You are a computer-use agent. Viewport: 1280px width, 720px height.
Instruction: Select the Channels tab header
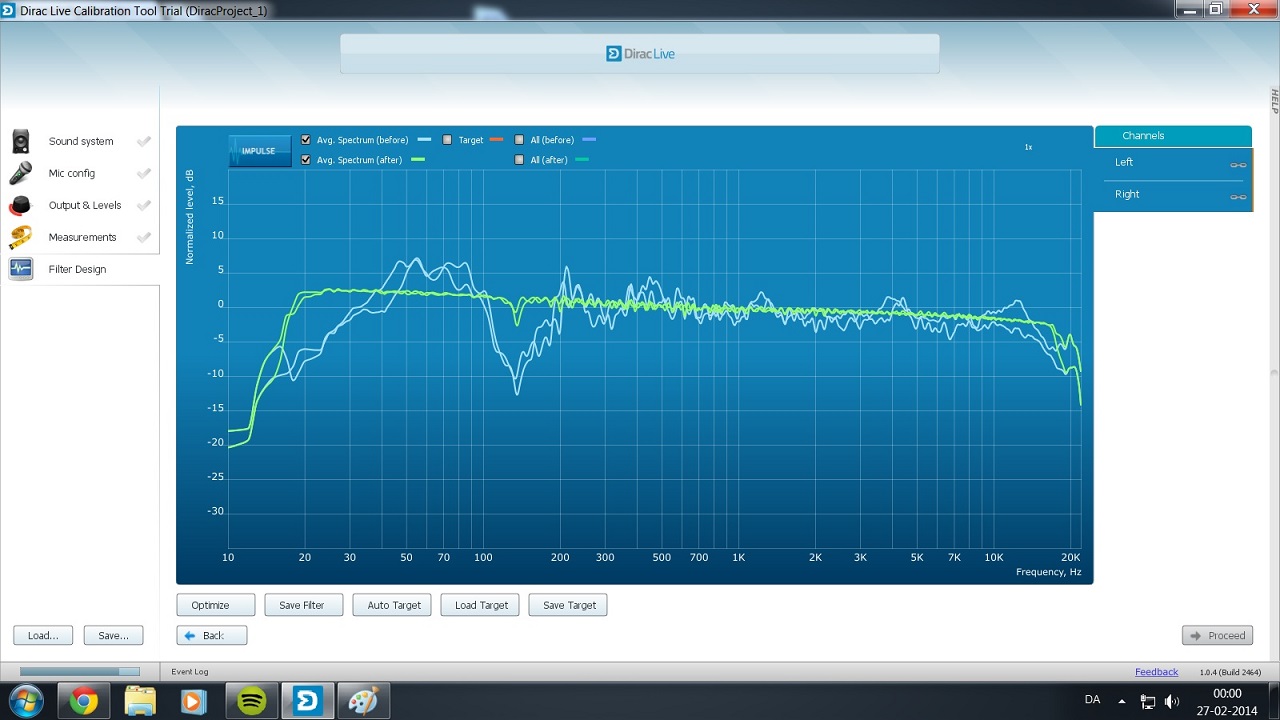[x=1173, y=136]
